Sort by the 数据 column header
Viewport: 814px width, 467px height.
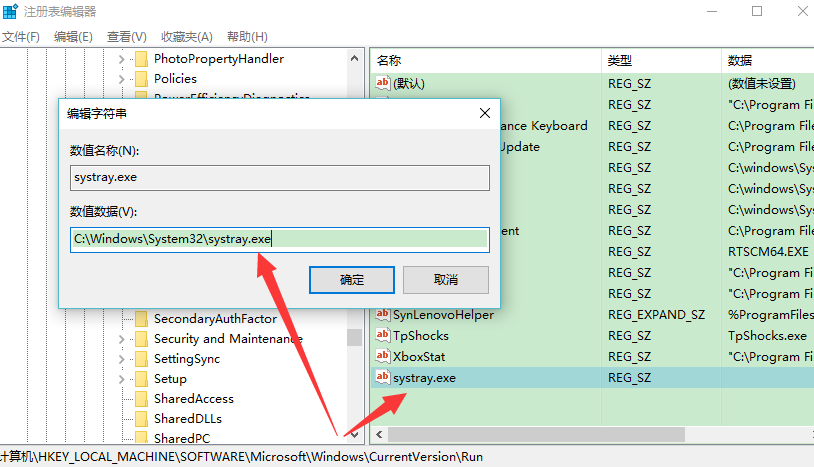coord(768,61)
